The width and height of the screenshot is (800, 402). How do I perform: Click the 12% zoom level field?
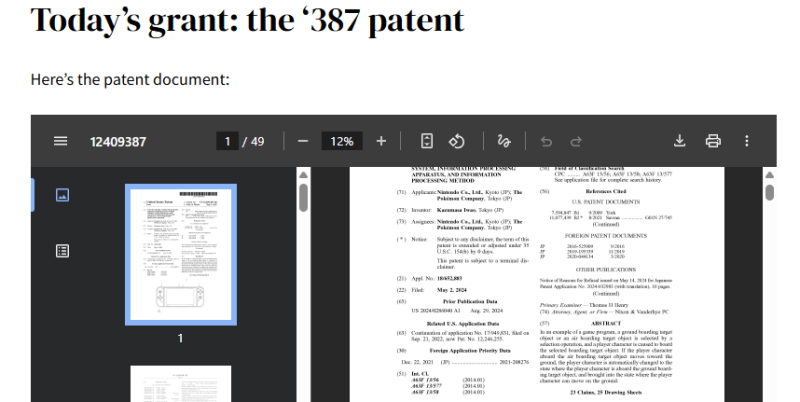[342, 141]
